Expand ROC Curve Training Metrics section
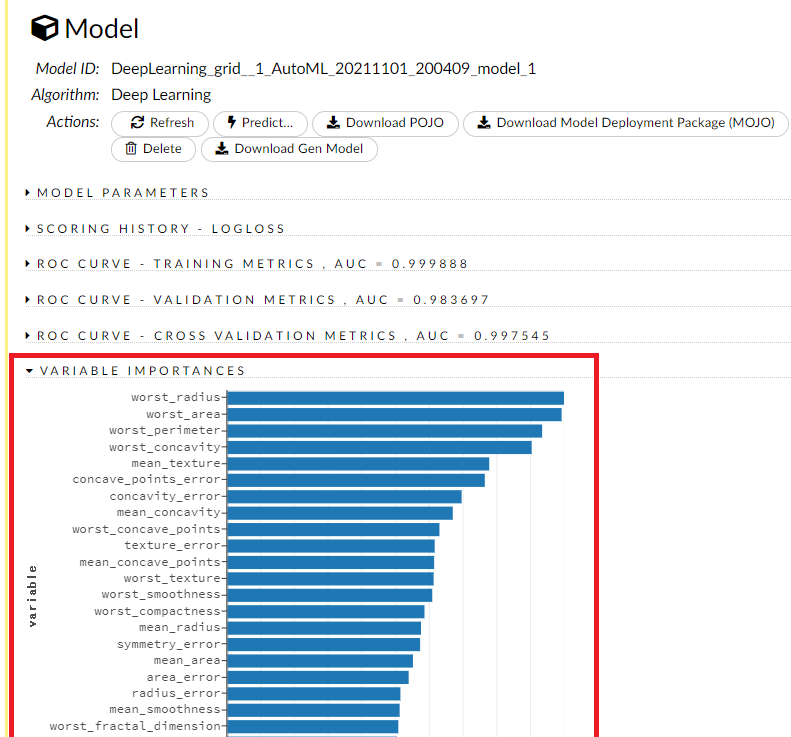This screenshot has height=737, width=791. [28, 264]
